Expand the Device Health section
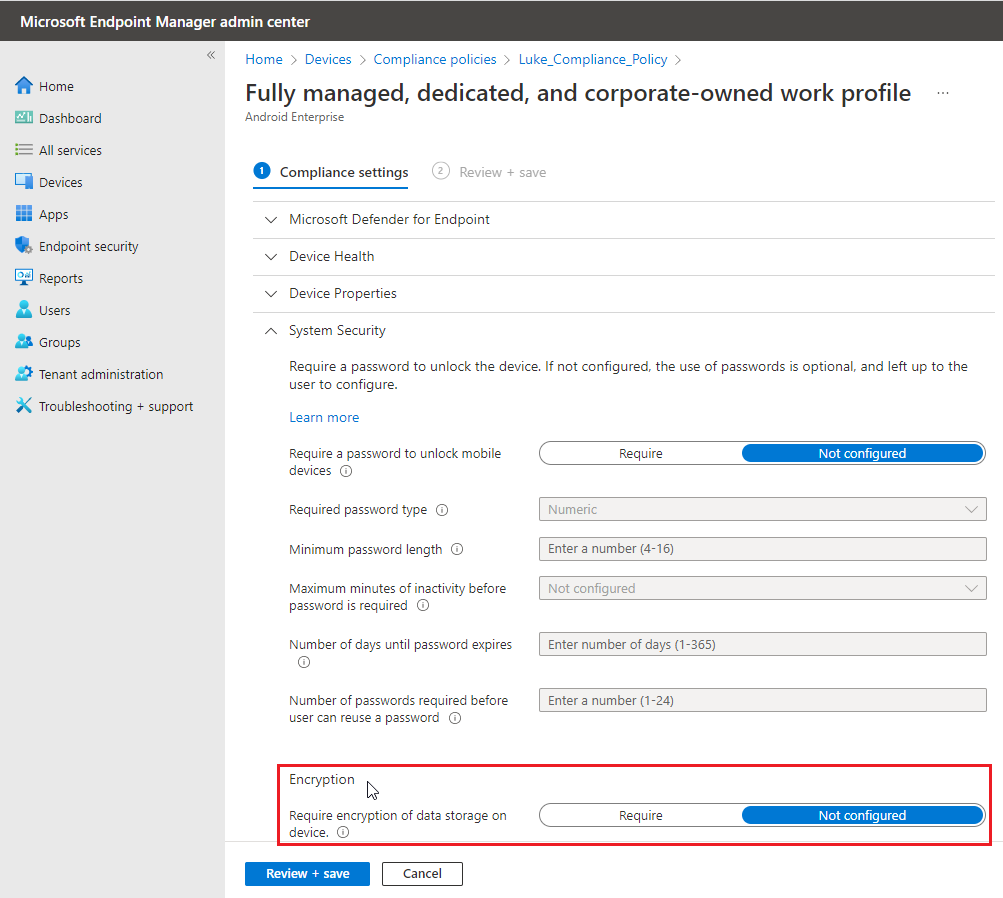Image resolution: width=1003 pixels, height=898 pixels. [331, 256]
